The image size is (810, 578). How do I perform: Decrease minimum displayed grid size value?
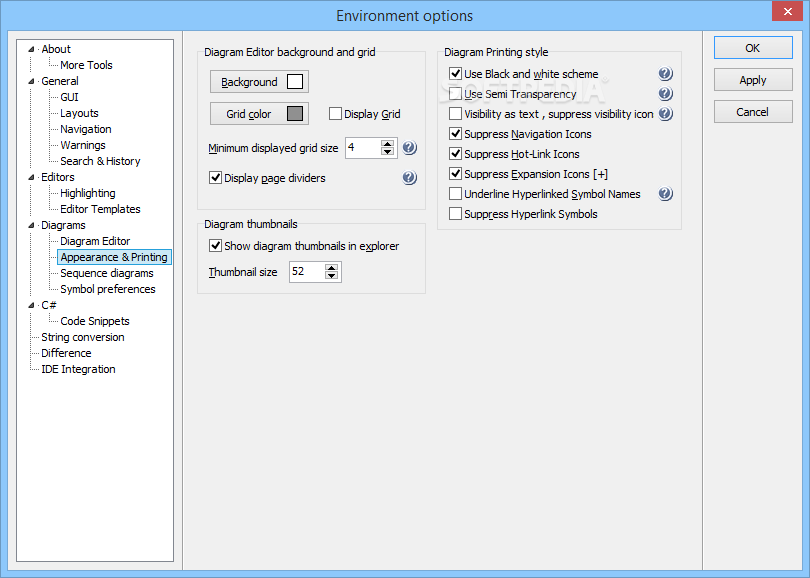[387, 152]
